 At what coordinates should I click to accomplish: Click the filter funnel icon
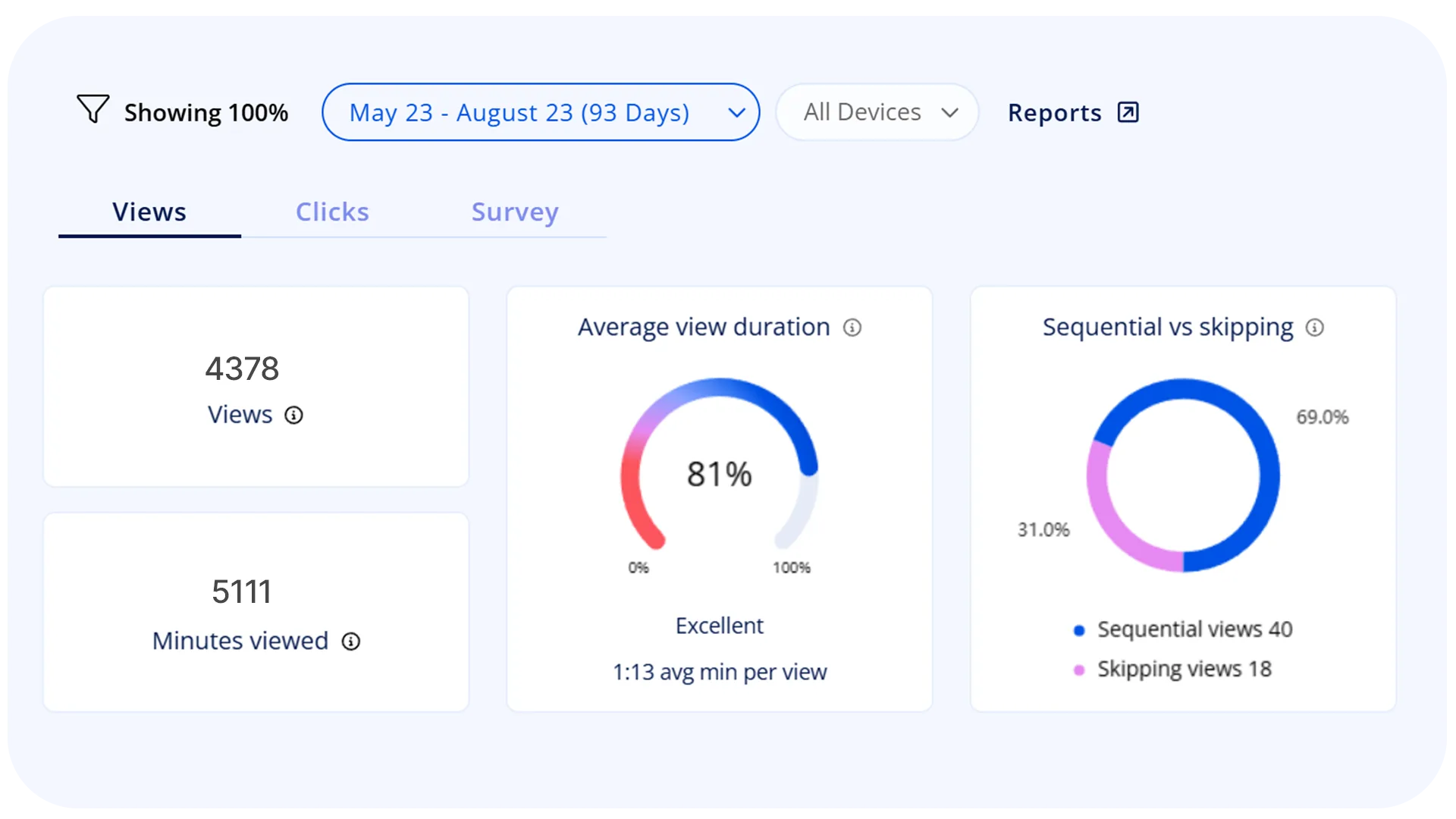93,109
